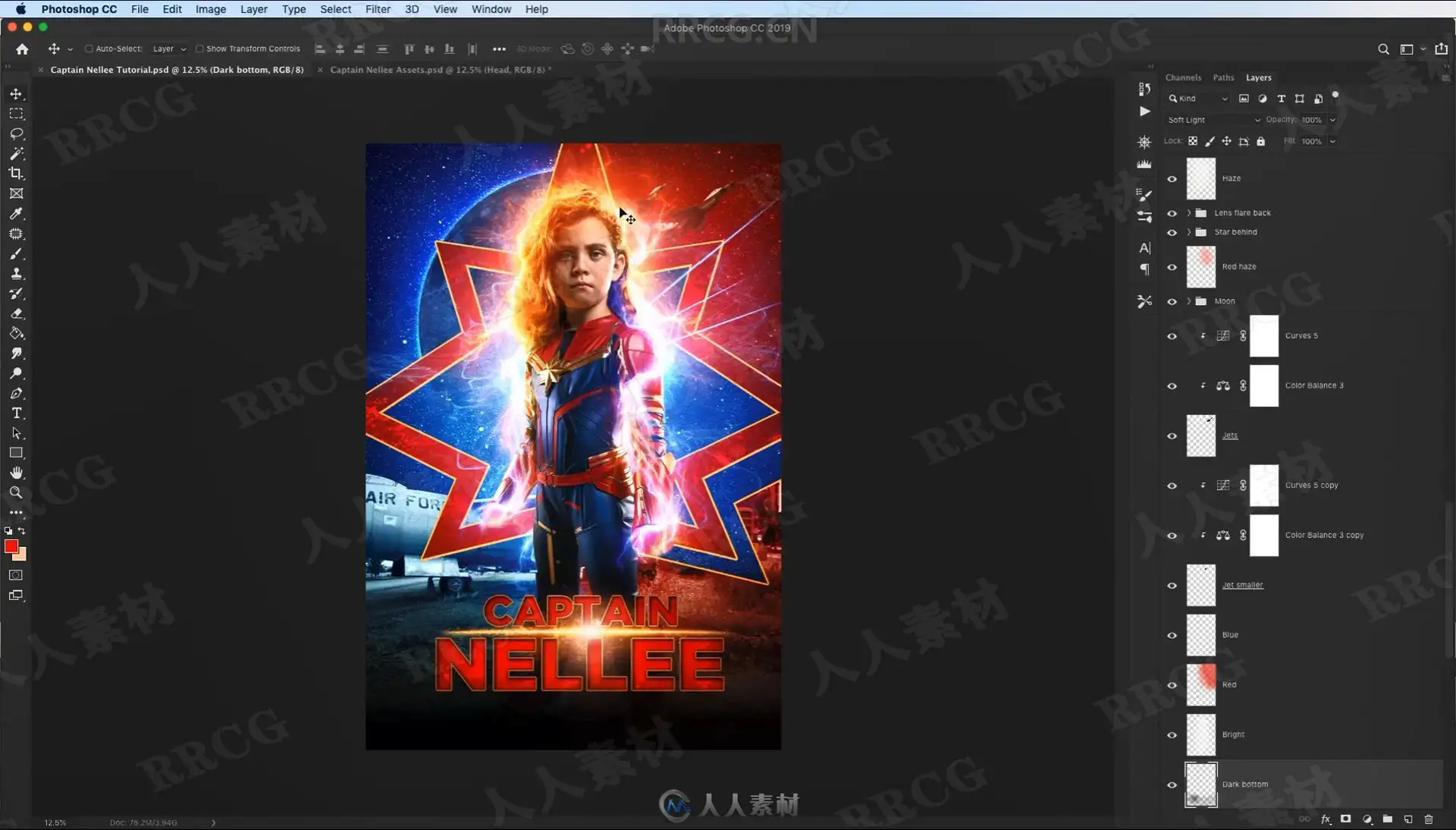
Task: Click the add layer style fx icon
Action: (1326, 819)
